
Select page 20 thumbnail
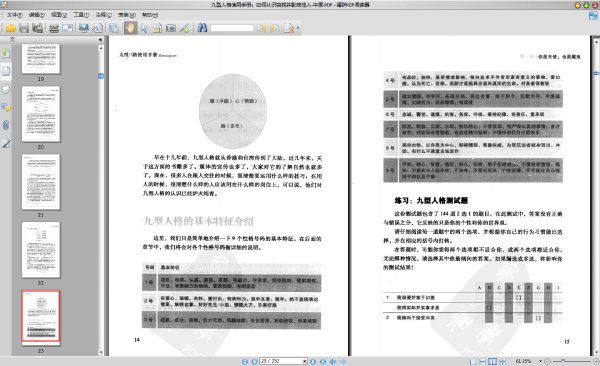point(41,114)
